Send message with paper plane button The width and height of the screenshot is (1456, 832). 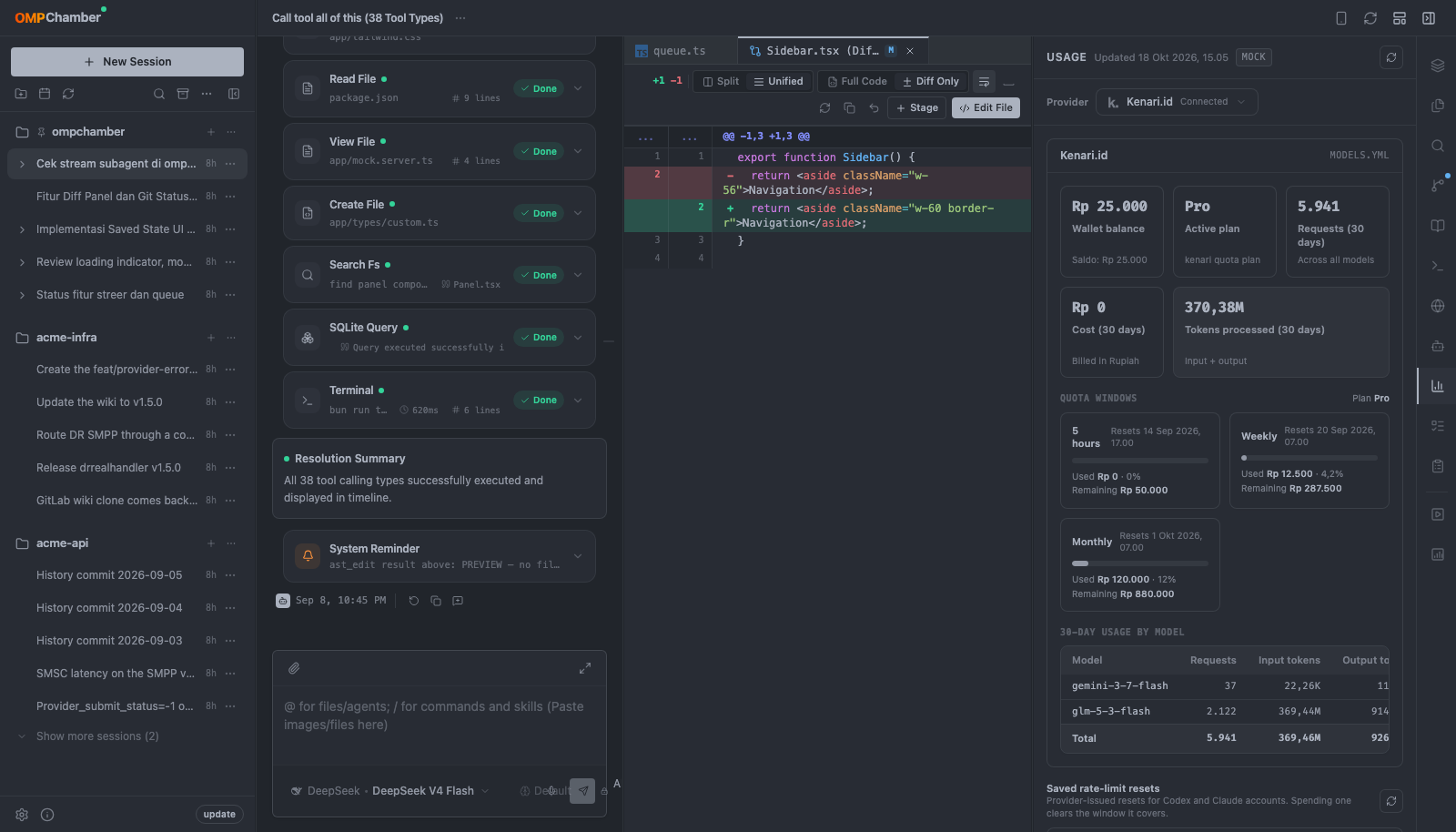click(x=582, y=791)
